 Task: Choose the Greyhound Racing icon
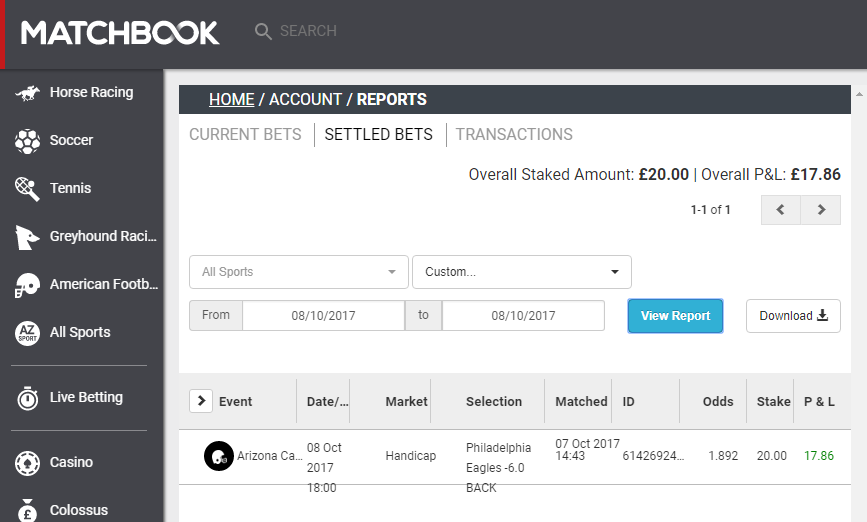click(x=27, y=237)
